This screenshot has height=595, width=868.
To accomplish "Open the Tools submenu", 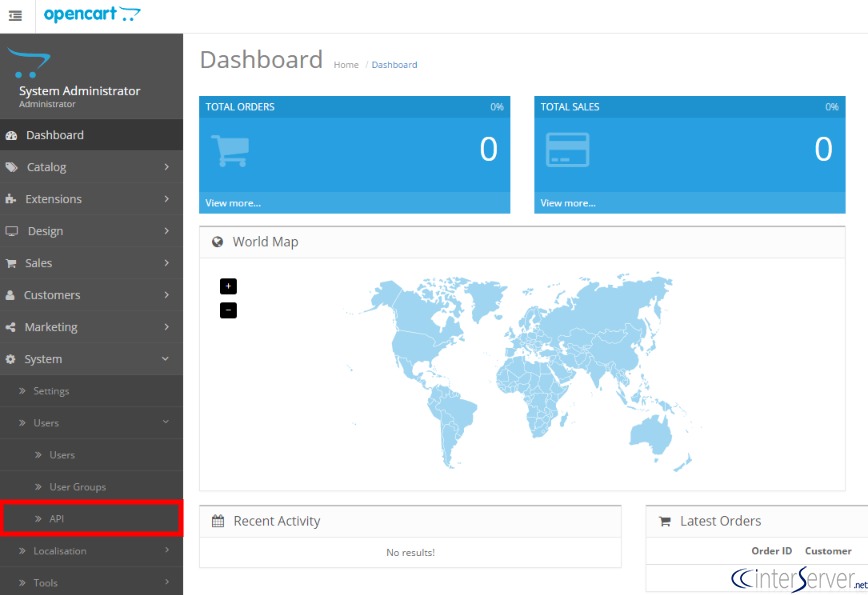I will coord(91,582).
